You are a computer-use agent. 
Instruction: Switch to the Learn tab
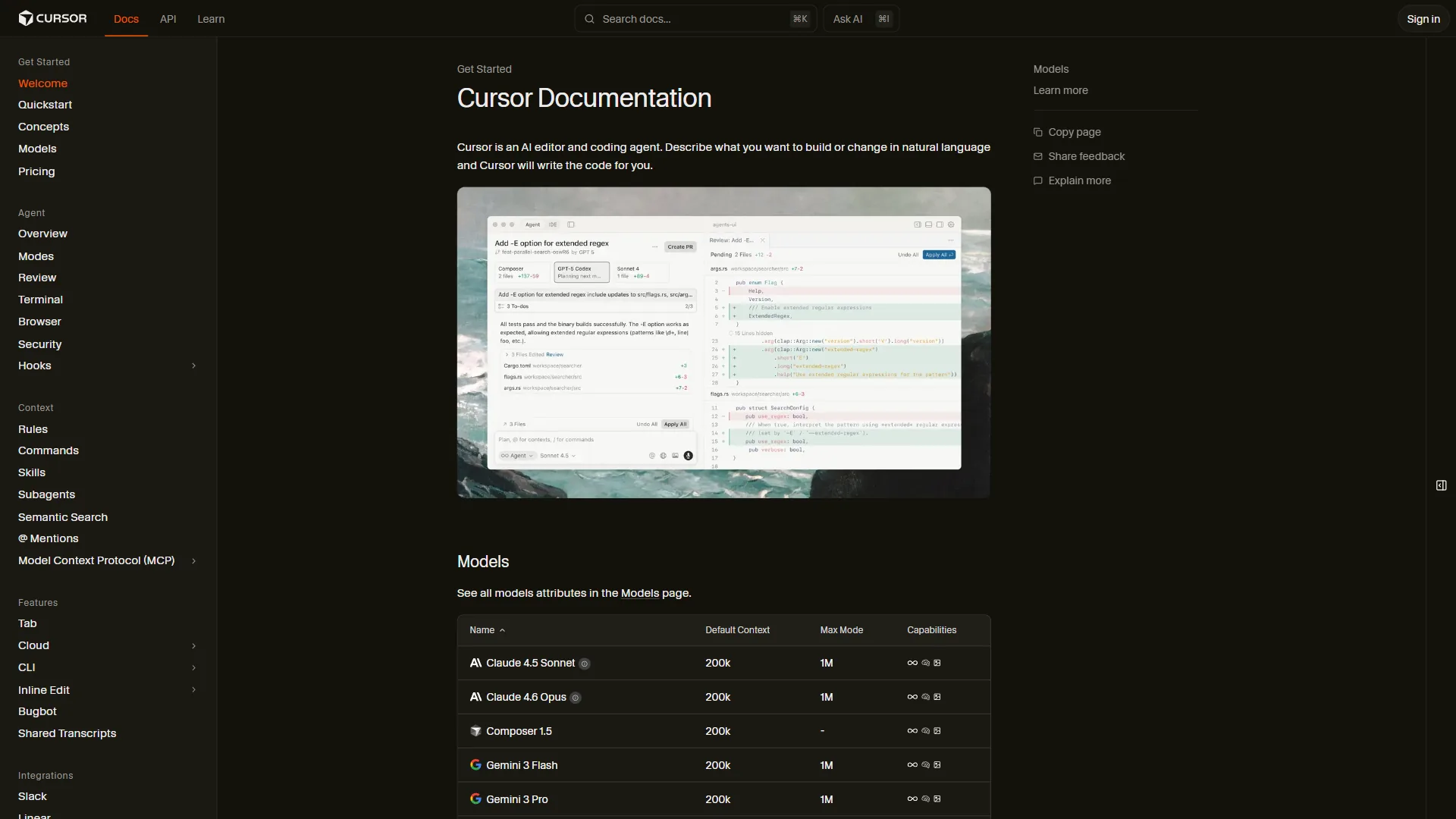(x=211, y=19)
